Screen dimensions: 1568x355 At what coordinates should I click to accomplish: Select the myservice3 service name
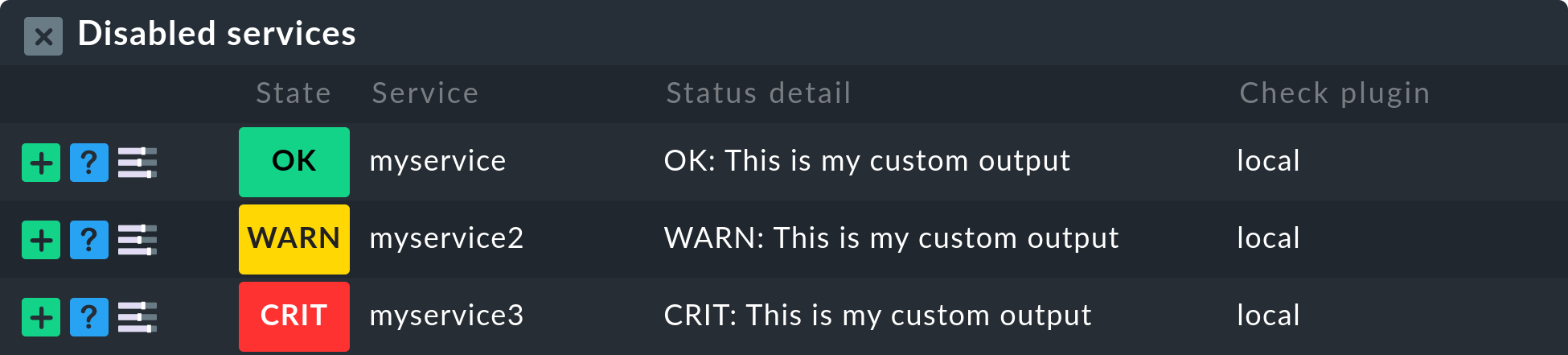coord(446,316)
